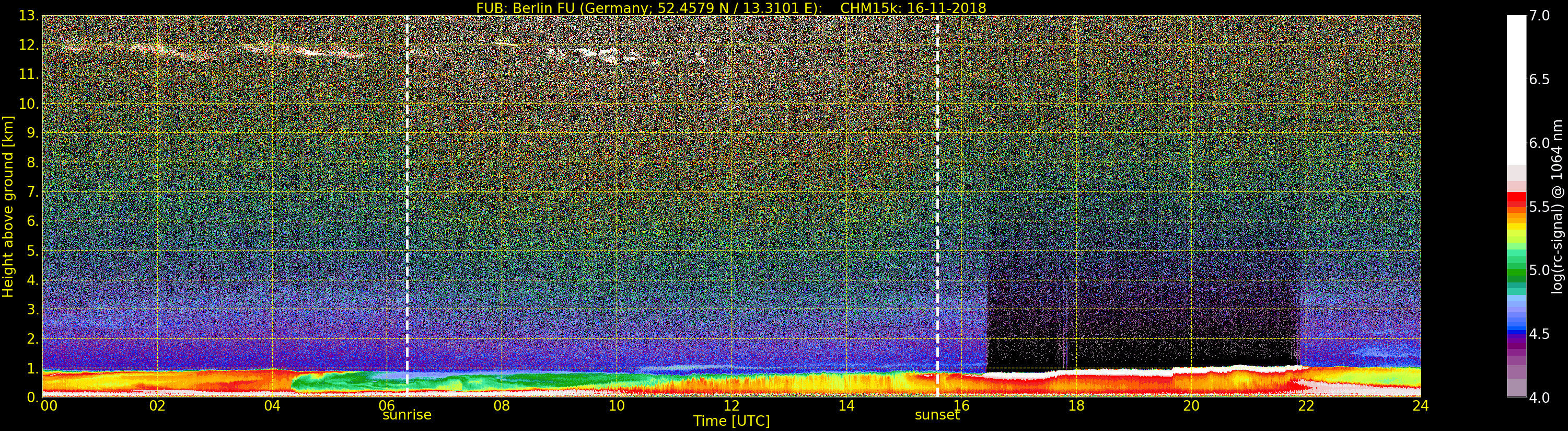Click the 'Height above ground [km]' axis label
The image size is (1568, 431).
[x=8, y=206]
